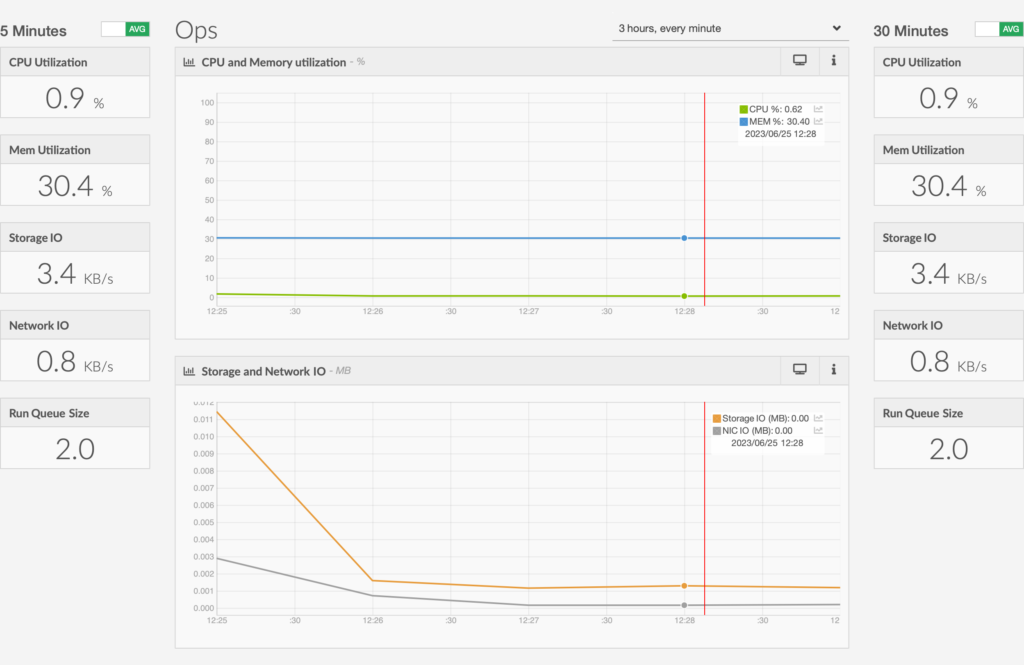1024x665 pixels.
Task: Click the bar chart icon beside Storage and Network IO title
Action: pos(189,371)
